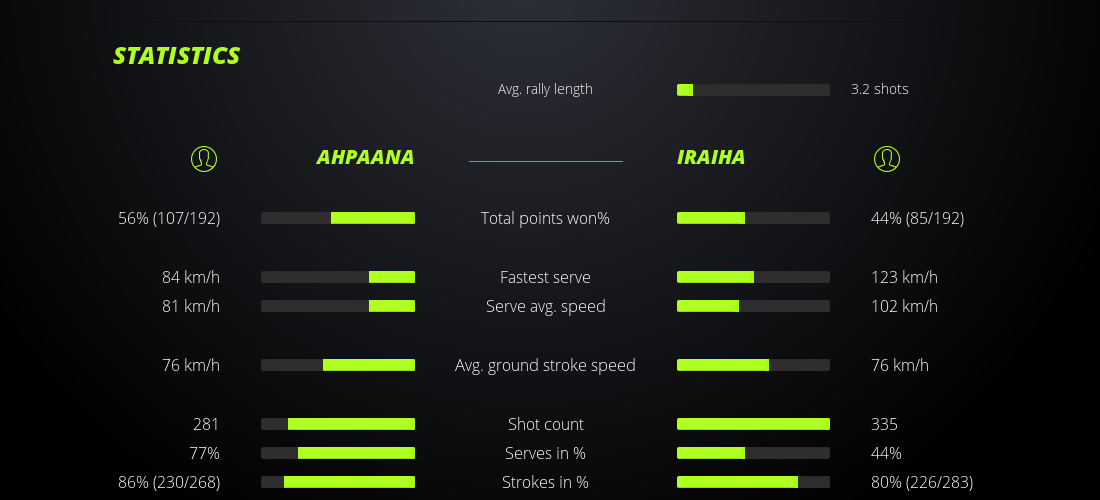Click Ahpaana's Shot count bar
Screen dimensions: 1100x500
(x=338, y=424)
